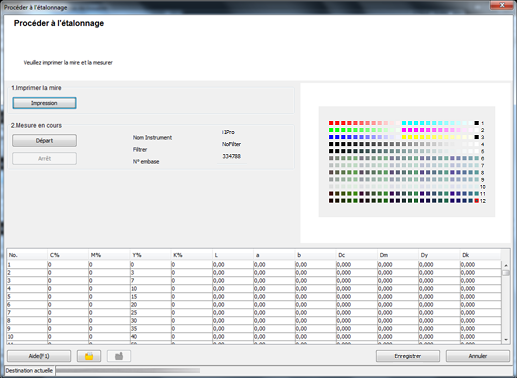517x378 pixels.
Task: Click the Destination actuelle progress bar
Action: (128, 370)
